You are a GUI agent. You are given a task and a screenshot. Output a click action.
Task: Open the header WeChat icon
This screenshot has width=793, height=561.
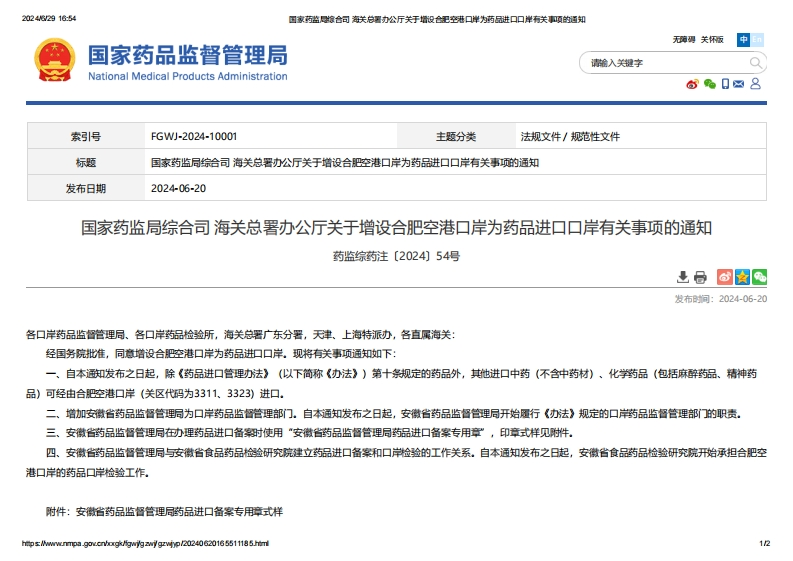coord(709,84)
